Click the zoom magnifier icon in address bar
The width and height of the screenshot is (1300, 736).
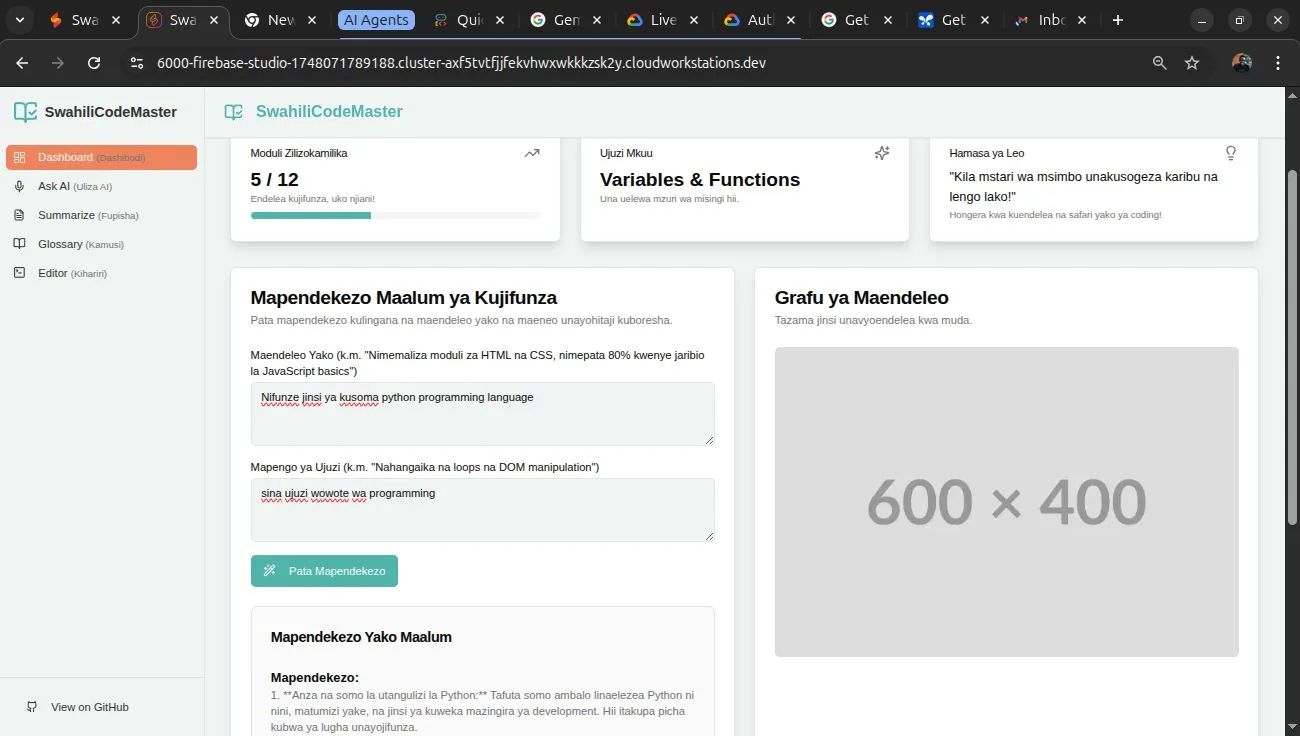pyautogui.click(x=1159, y=63)
